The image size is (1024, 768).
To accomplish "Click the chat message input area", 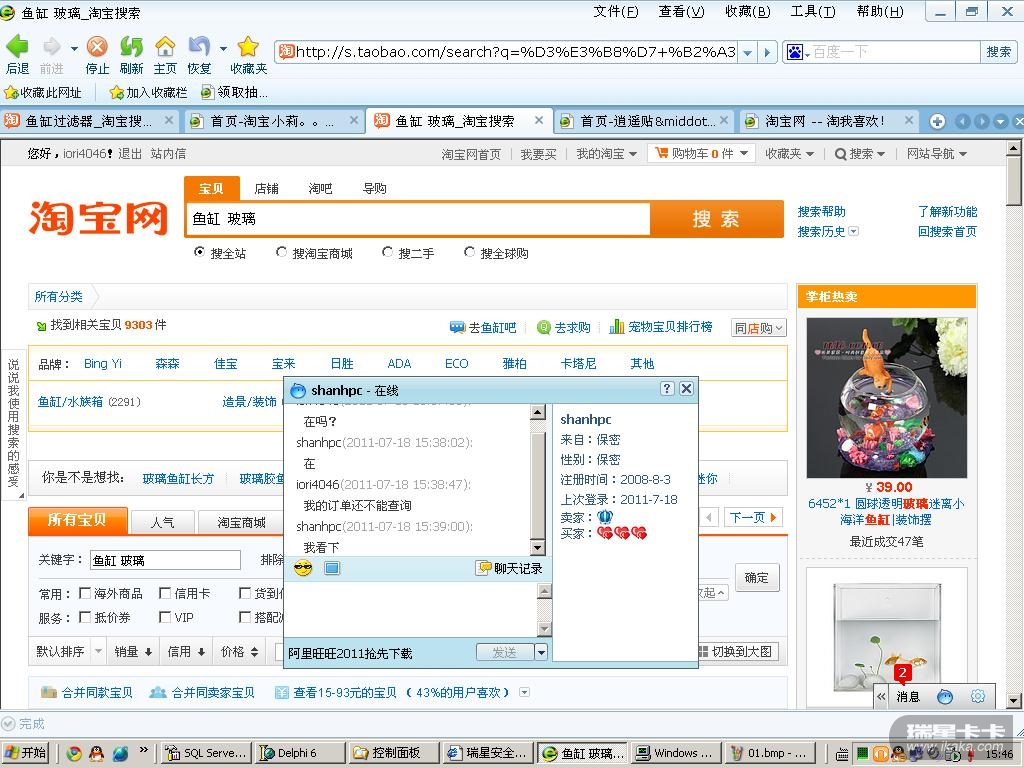I will coord(412,609).
